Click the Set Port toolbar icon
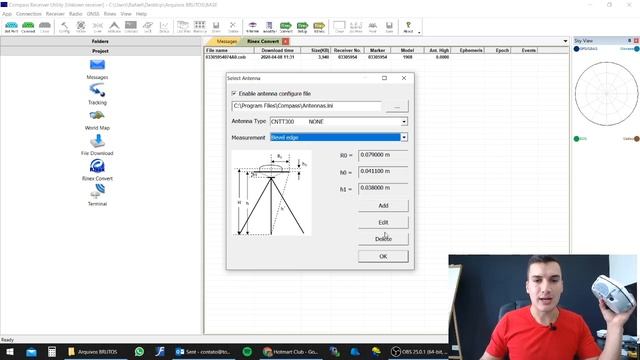Viewport: 640px width, 360px height. tap(11, 27)
